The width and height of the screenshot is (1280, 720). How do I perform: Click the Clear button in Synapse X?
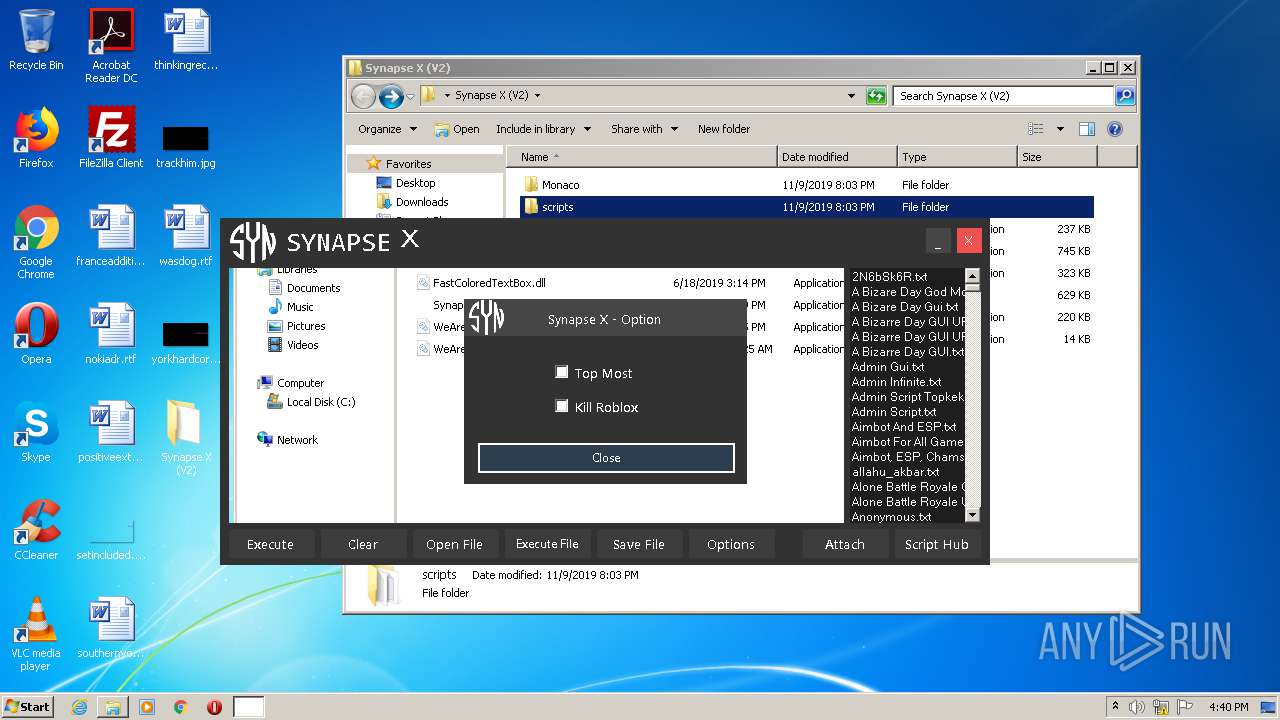362,544
